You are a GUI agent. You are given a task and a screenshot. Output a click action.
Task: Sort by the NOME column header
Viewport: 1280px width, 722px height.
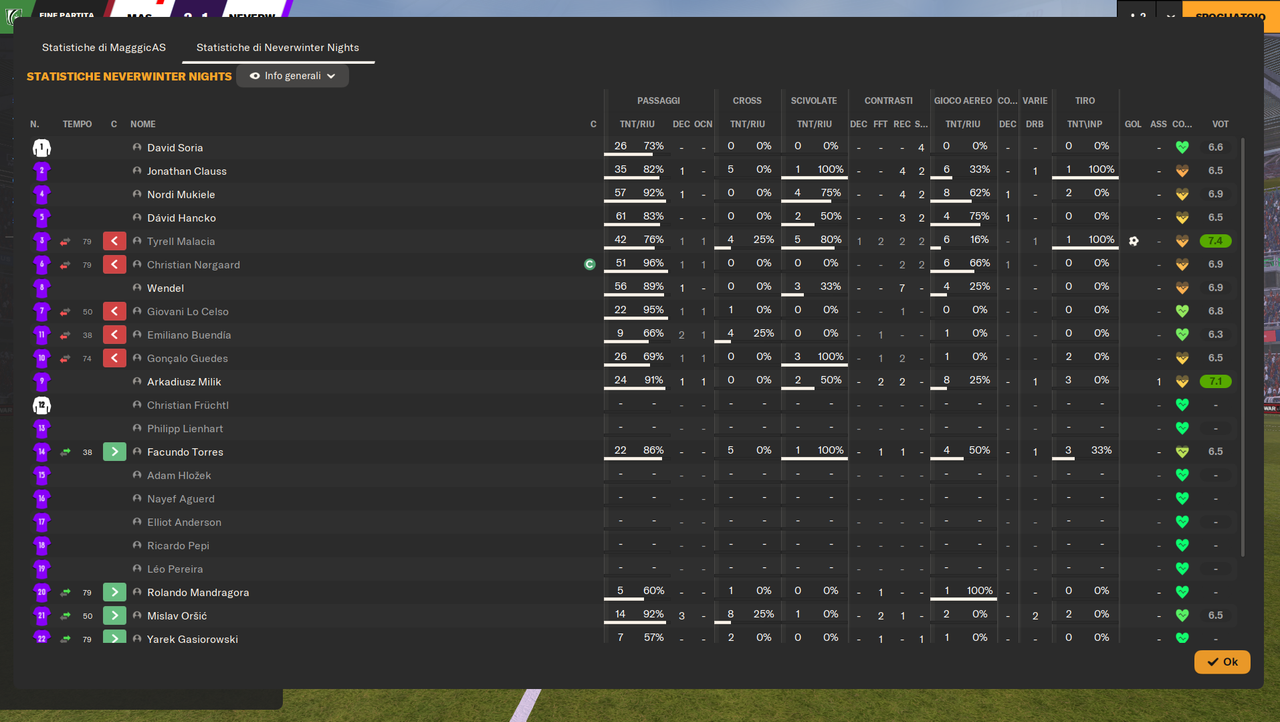[x=143, y=124]
